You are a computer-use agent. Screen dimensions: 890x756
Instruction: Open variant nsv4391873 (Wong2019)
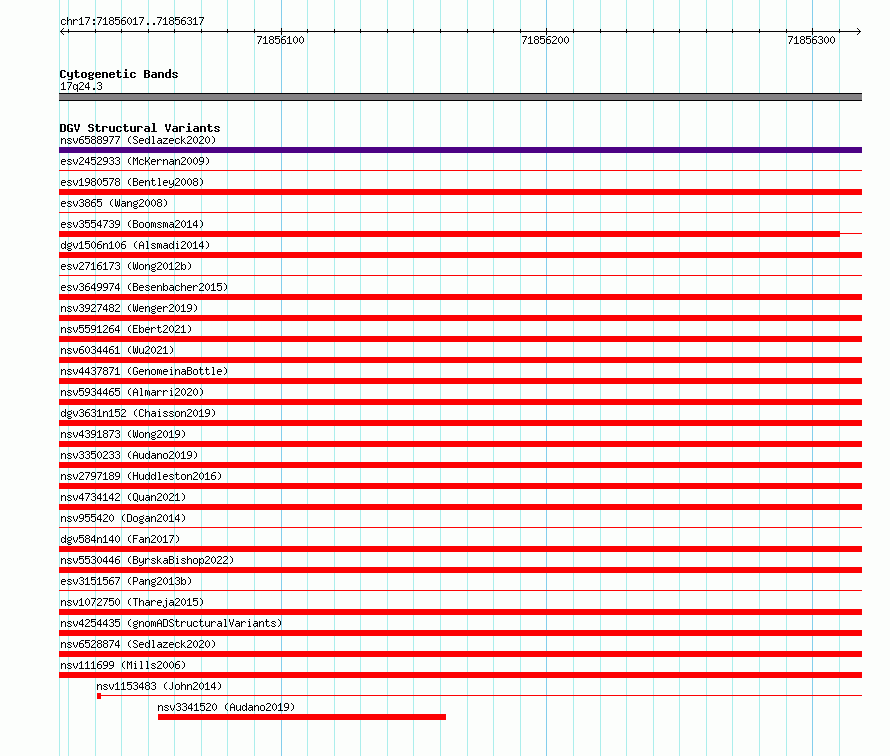(x=123, y=434)
